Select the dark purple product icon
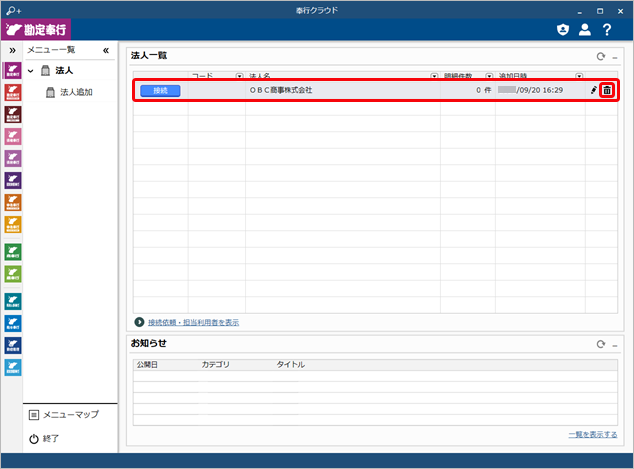The image size is (634, 469). (13, 180)
